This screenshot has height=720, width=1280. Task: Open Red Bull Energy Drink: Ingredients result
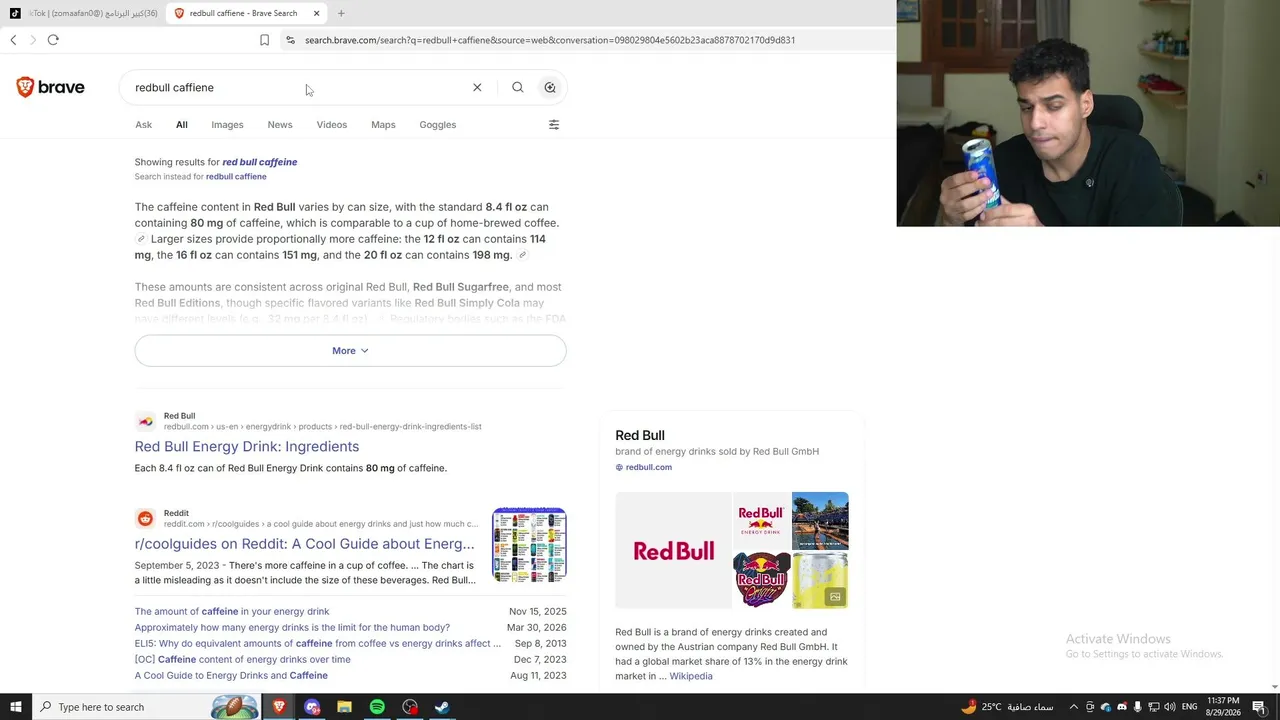click(x=247, y=447)
